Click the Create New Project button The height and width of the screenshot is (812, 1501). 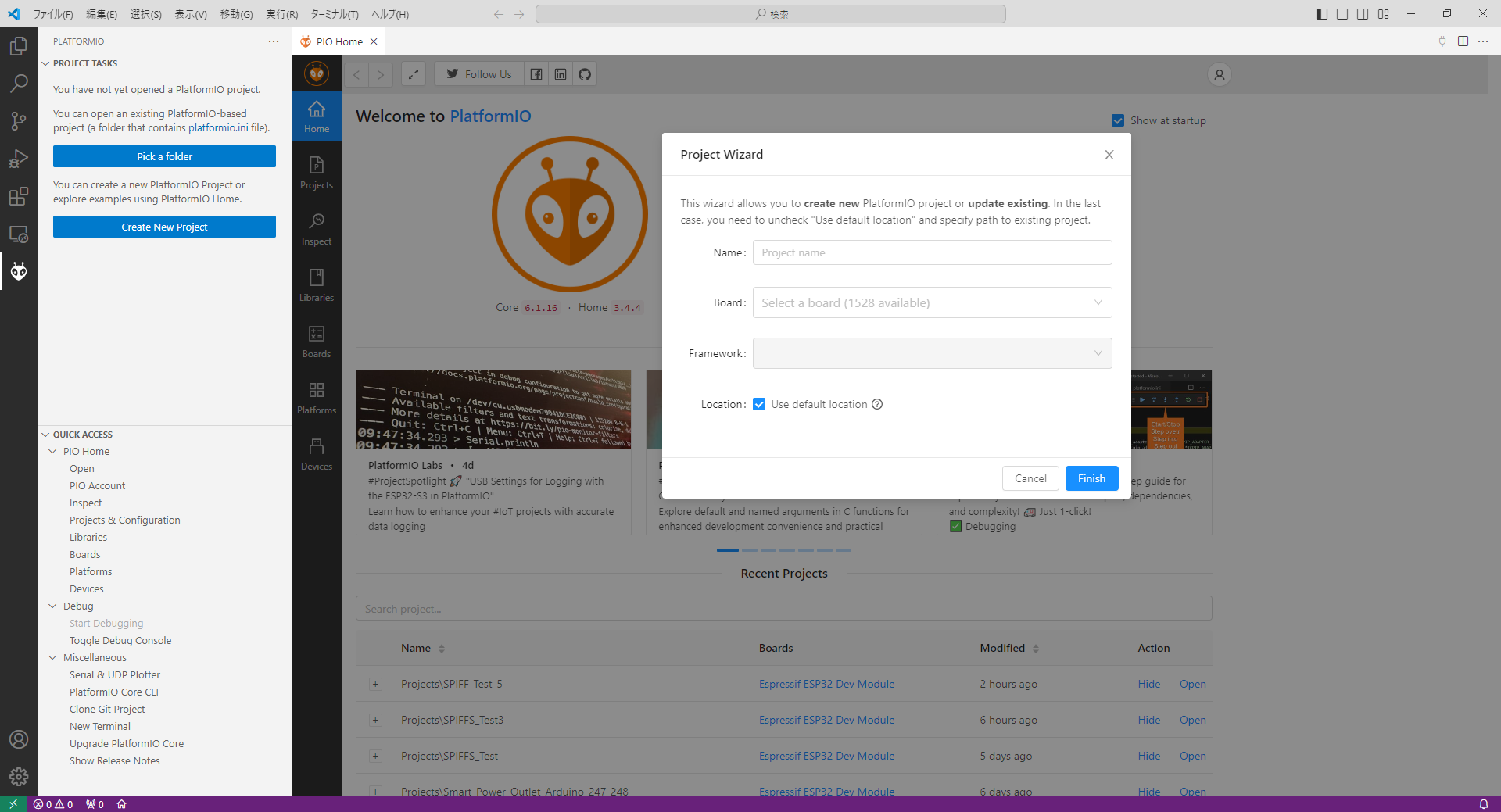164,227
